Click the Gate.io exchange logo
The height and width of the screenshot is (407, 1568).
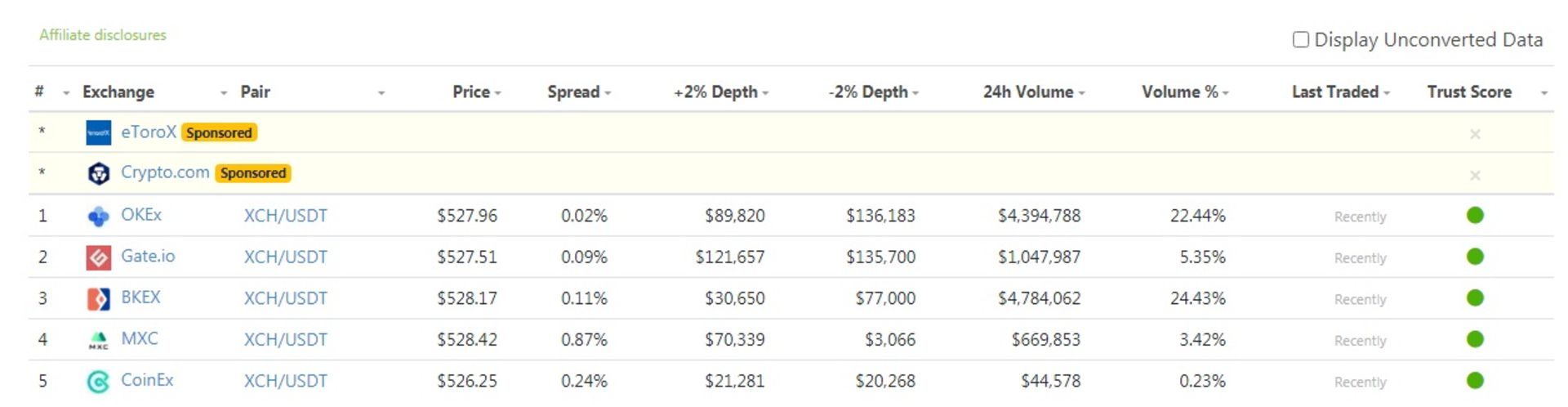click(98, 257)
